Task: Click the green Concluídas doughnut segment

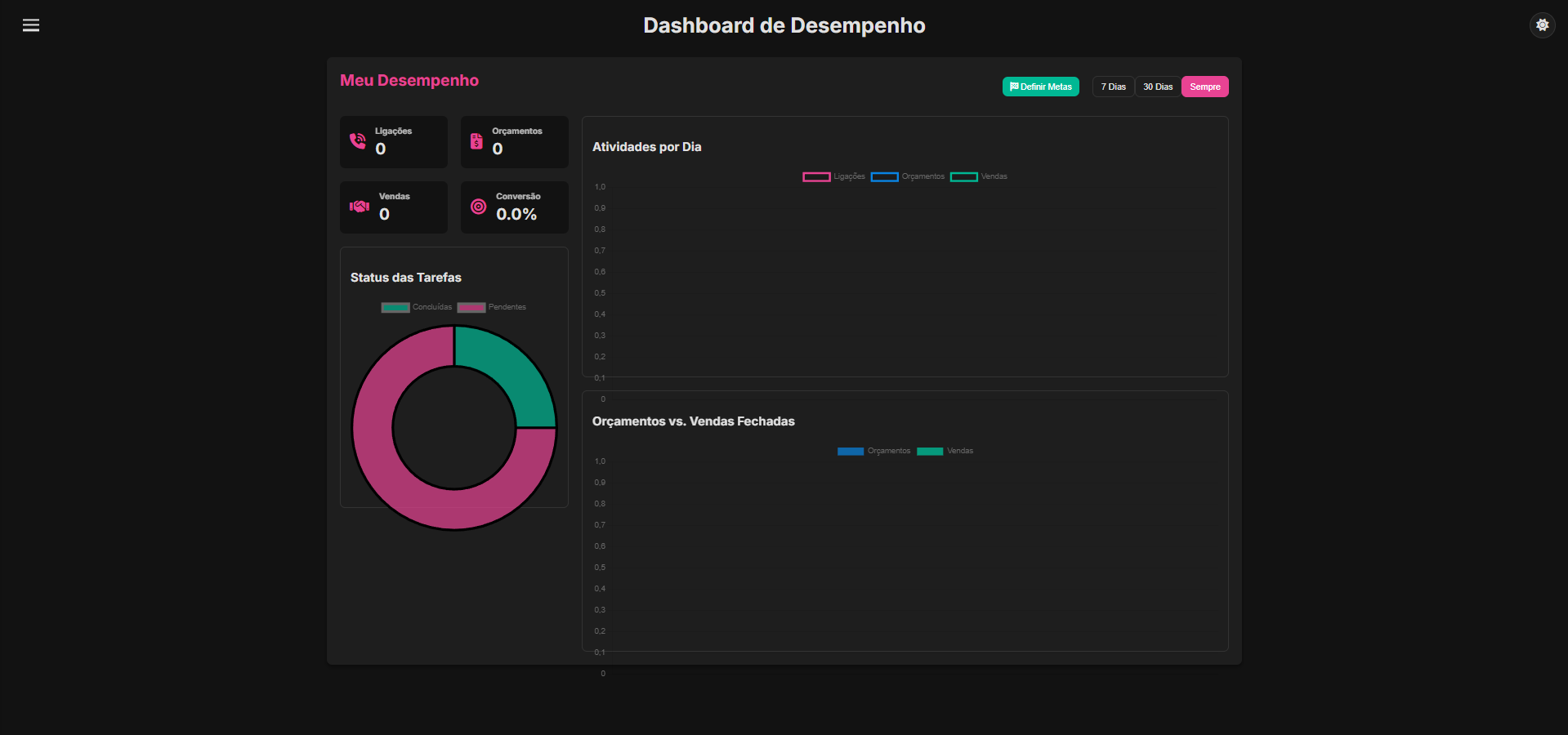Action: click(x=508, y=374)
